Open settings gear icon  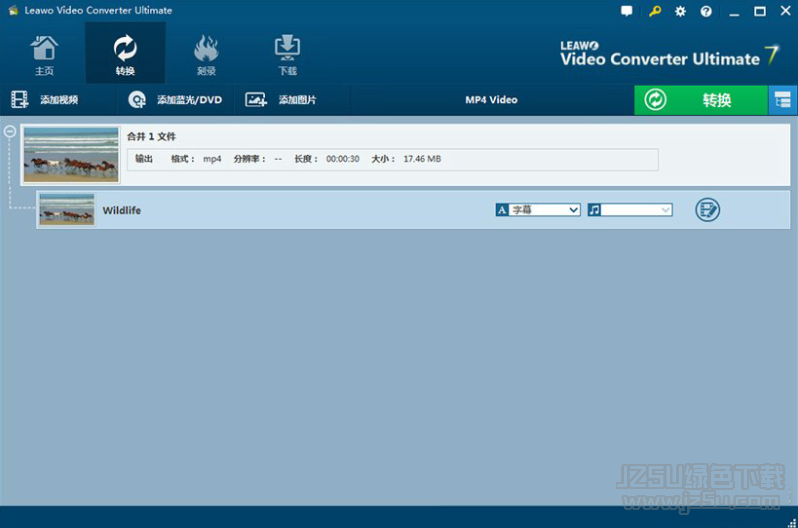(680, 11)
